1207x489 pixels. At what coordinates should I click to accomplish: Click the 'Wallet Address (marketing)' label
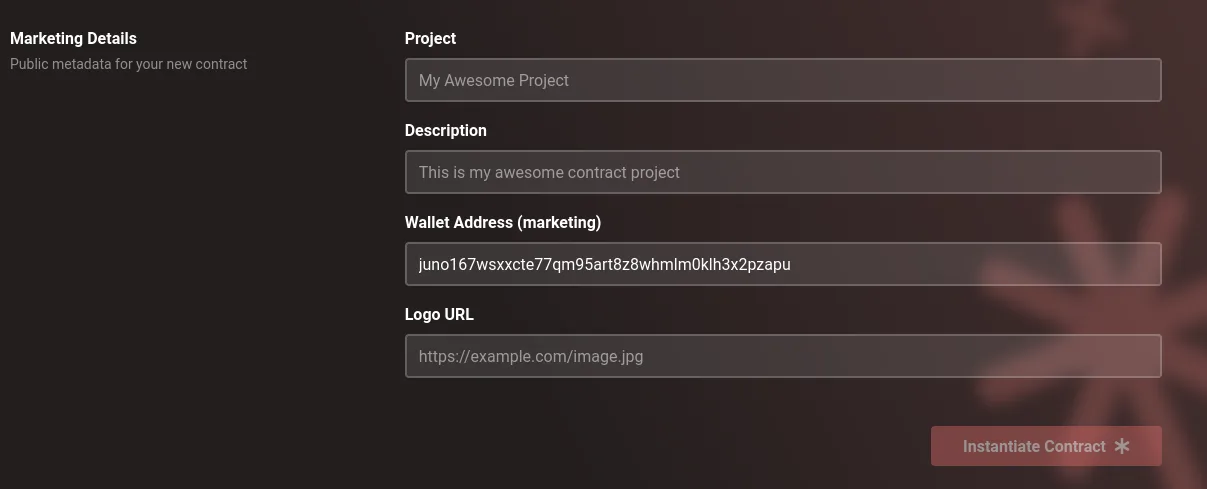click(503, 222)
